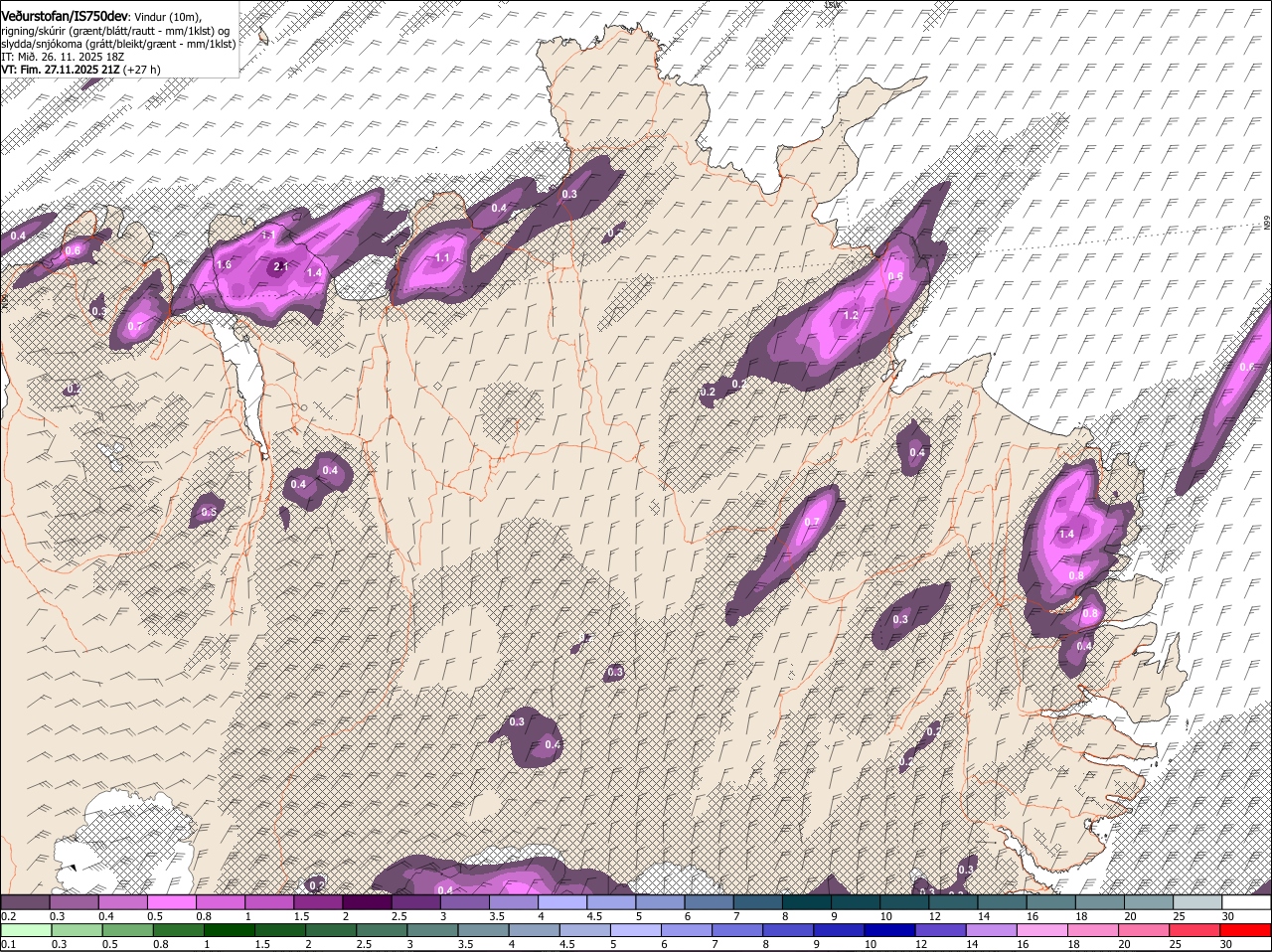Screen dimensions: 1272x952
Task: Click the "1.6" precipitation value on the map
Action: 224,265
